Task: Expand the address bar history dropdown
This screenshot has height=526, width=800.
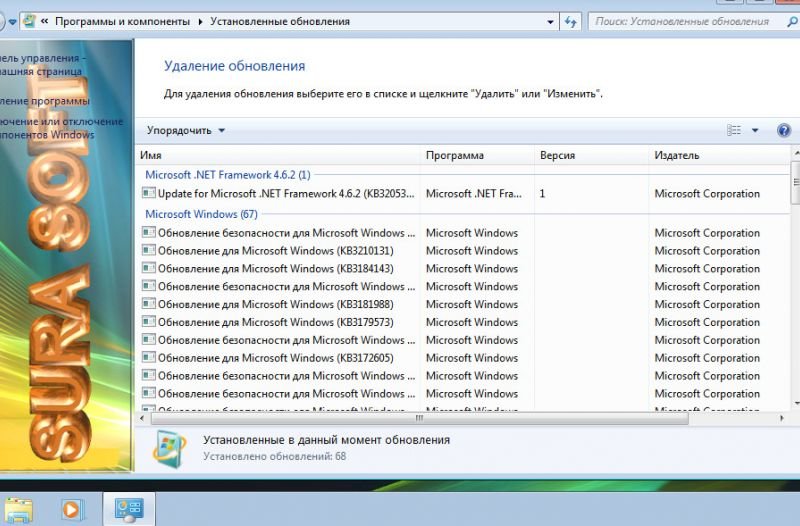Action: [x=551, y=22]
